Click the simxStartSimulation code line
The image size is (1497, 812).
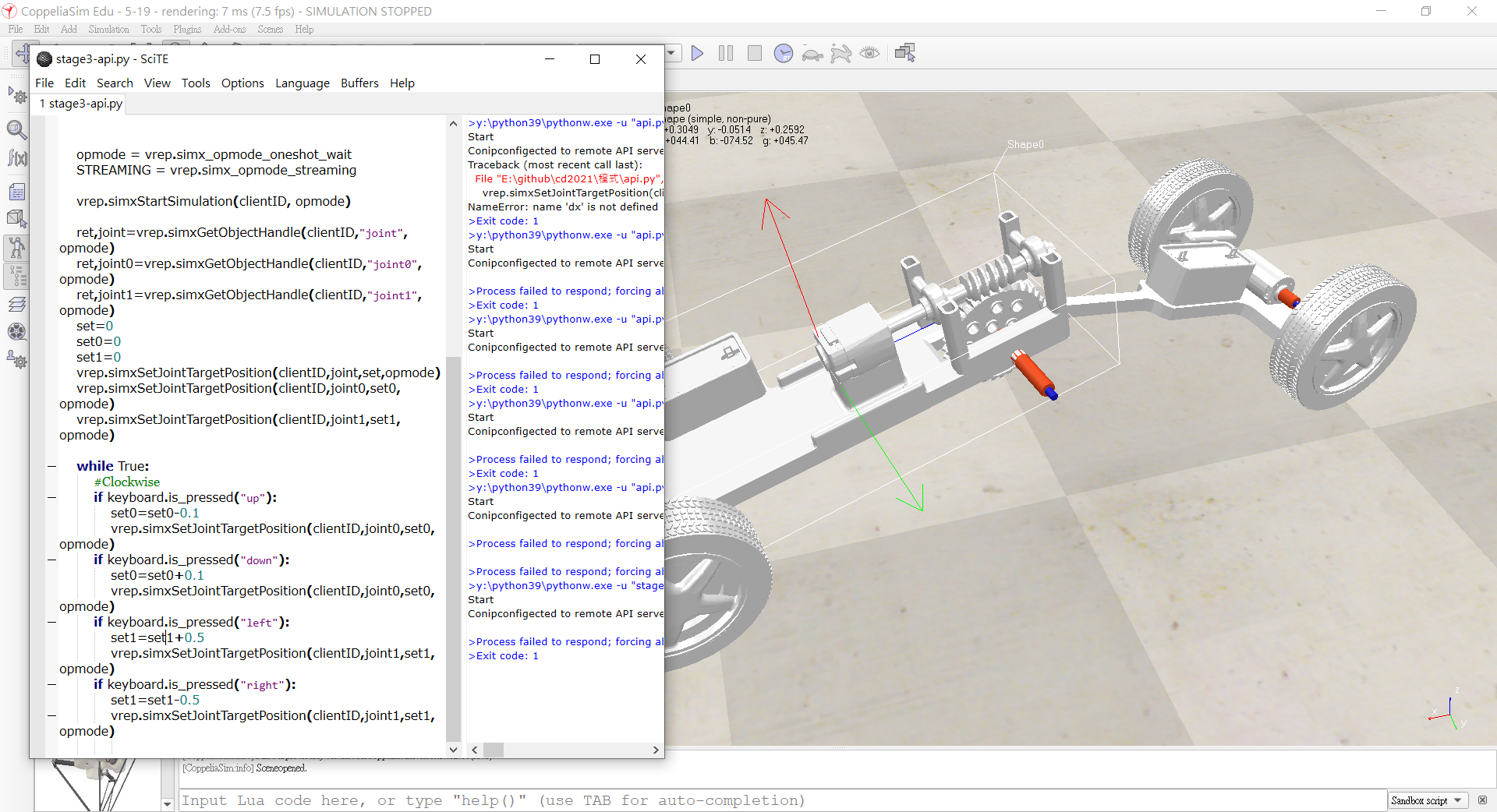[213, 201]
